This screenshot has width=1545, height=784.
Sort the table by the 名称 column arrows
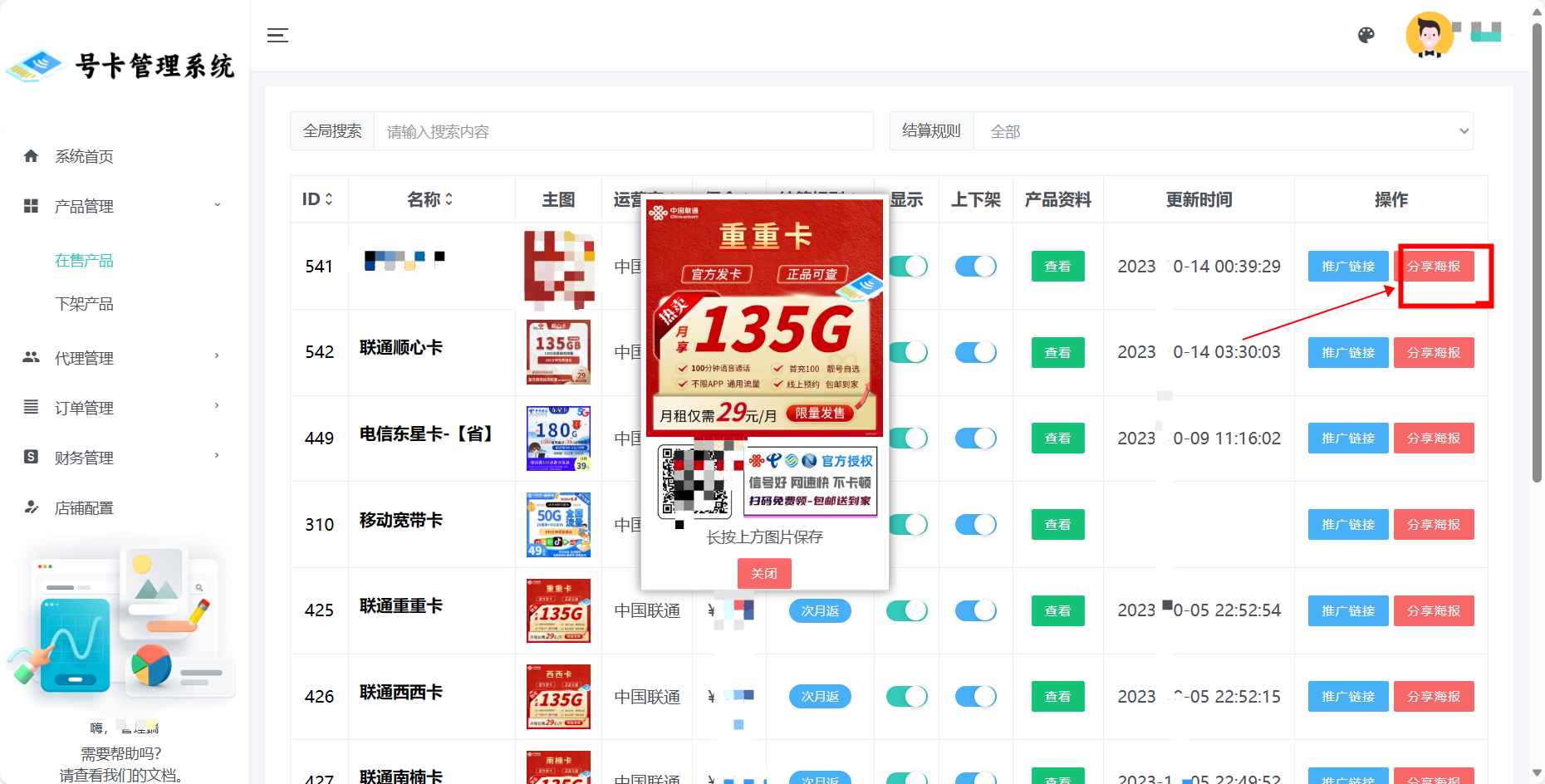pos(449,199)
